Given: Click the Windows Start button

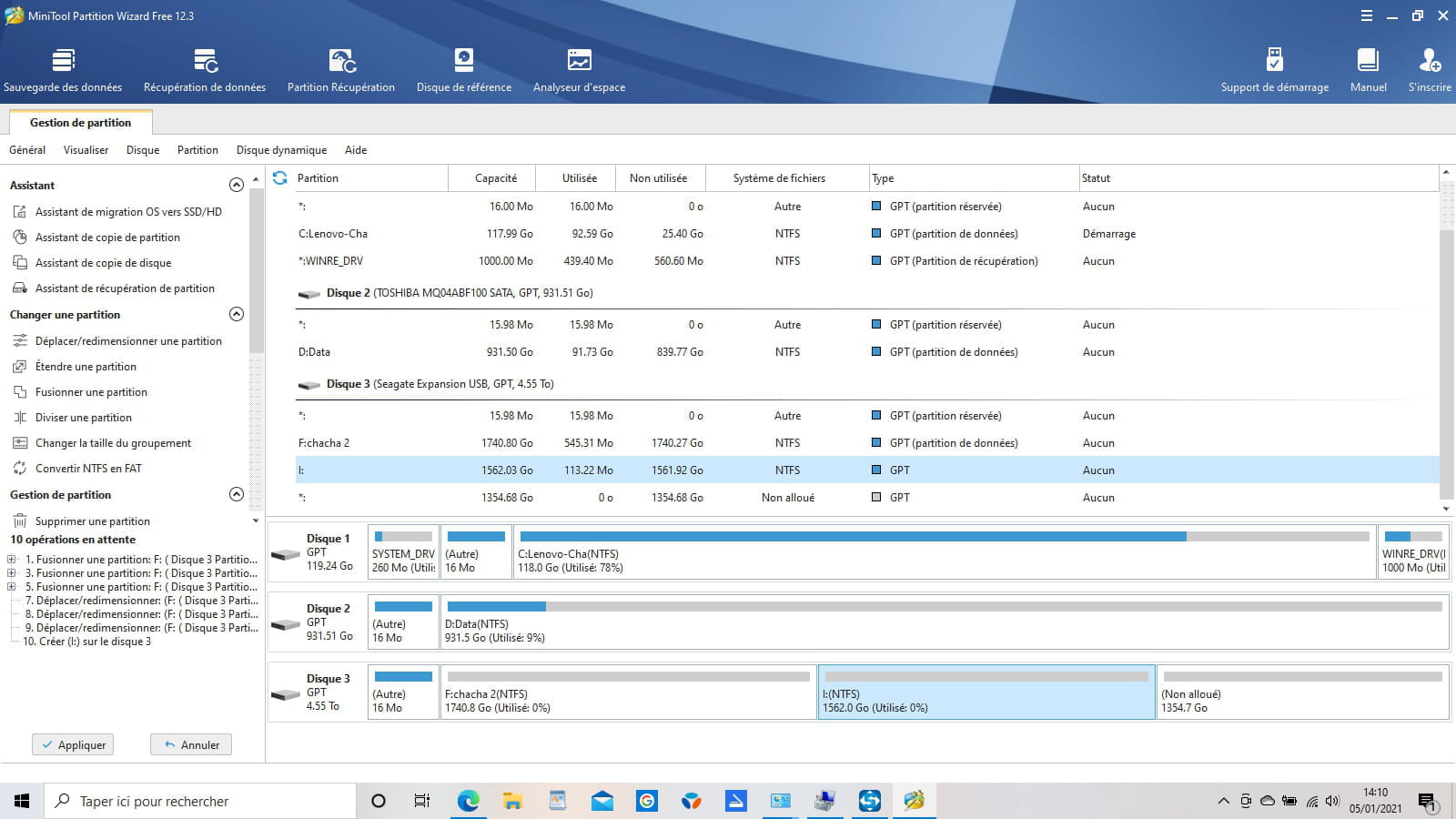Looking at the screenshot, I should (22, 801).
